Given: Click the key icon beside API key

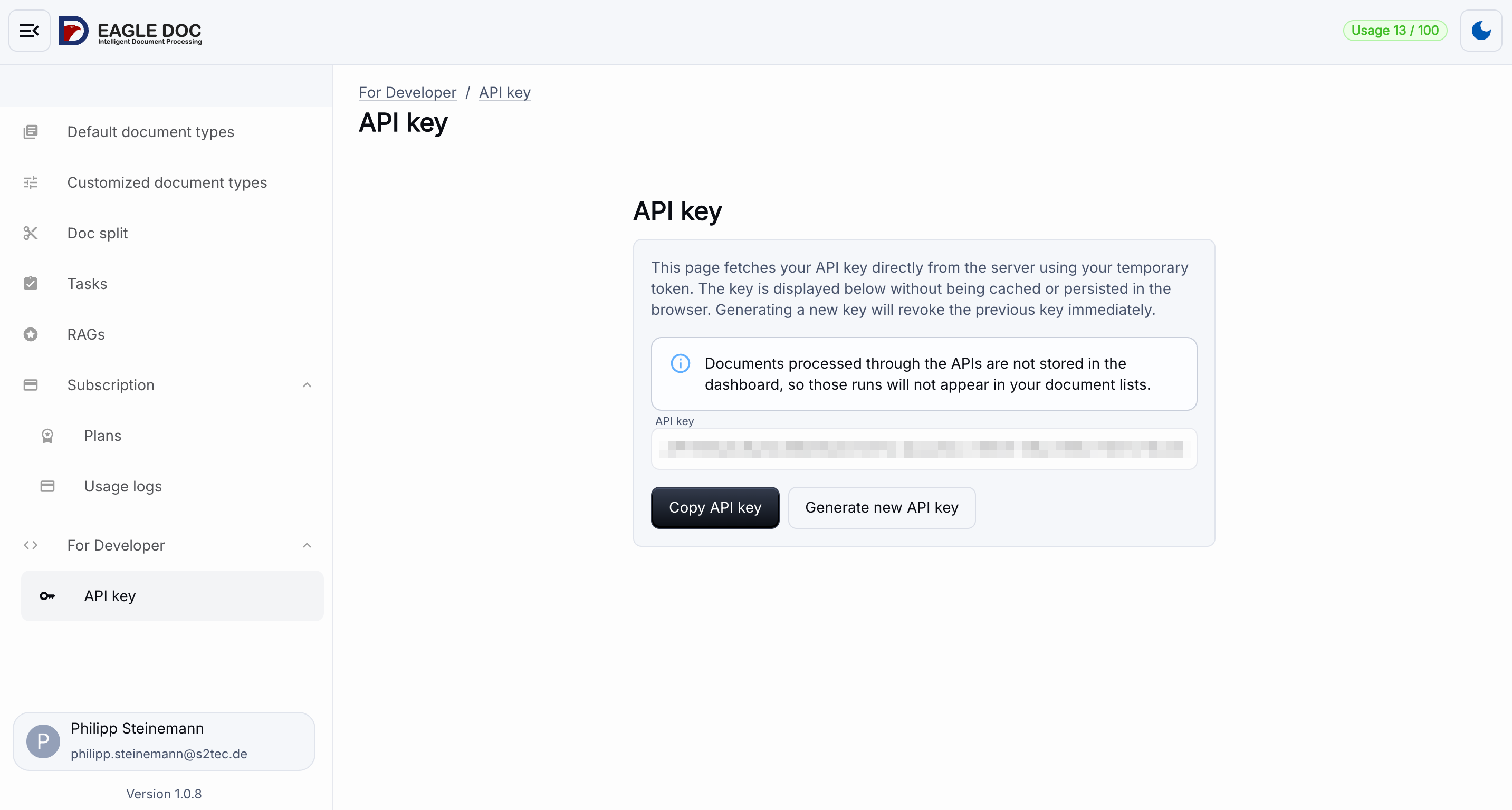Looking at the screenshot, I should coord(47,595).
